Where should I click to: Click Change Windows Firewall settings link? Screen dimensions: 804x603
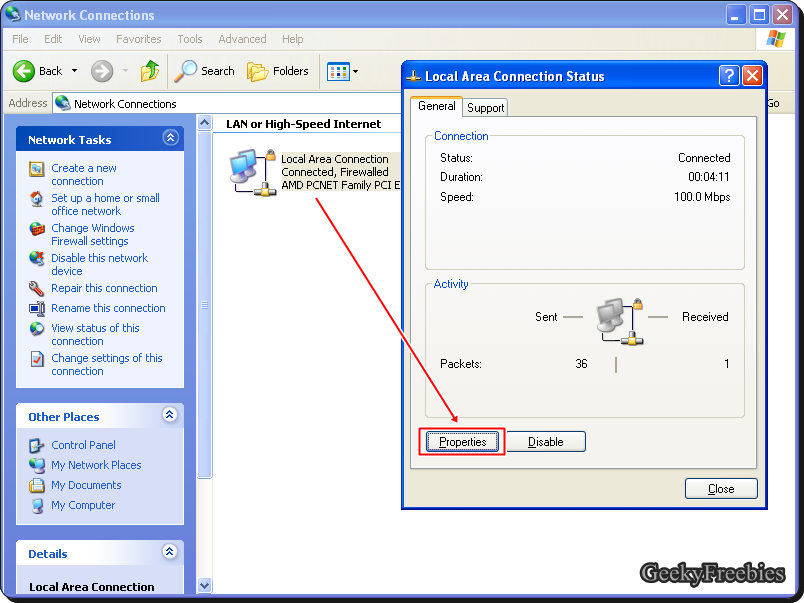coord(92,234)
